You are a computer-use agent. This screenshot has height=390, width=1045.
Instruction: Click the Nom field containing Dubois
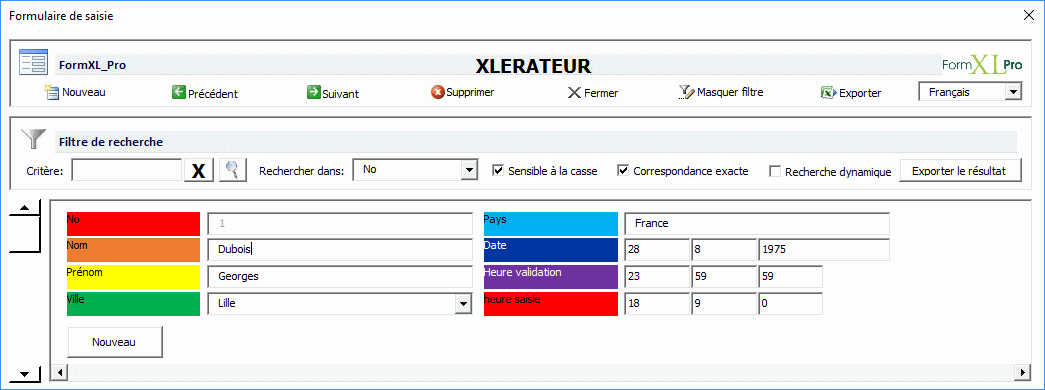coord(340,249)
